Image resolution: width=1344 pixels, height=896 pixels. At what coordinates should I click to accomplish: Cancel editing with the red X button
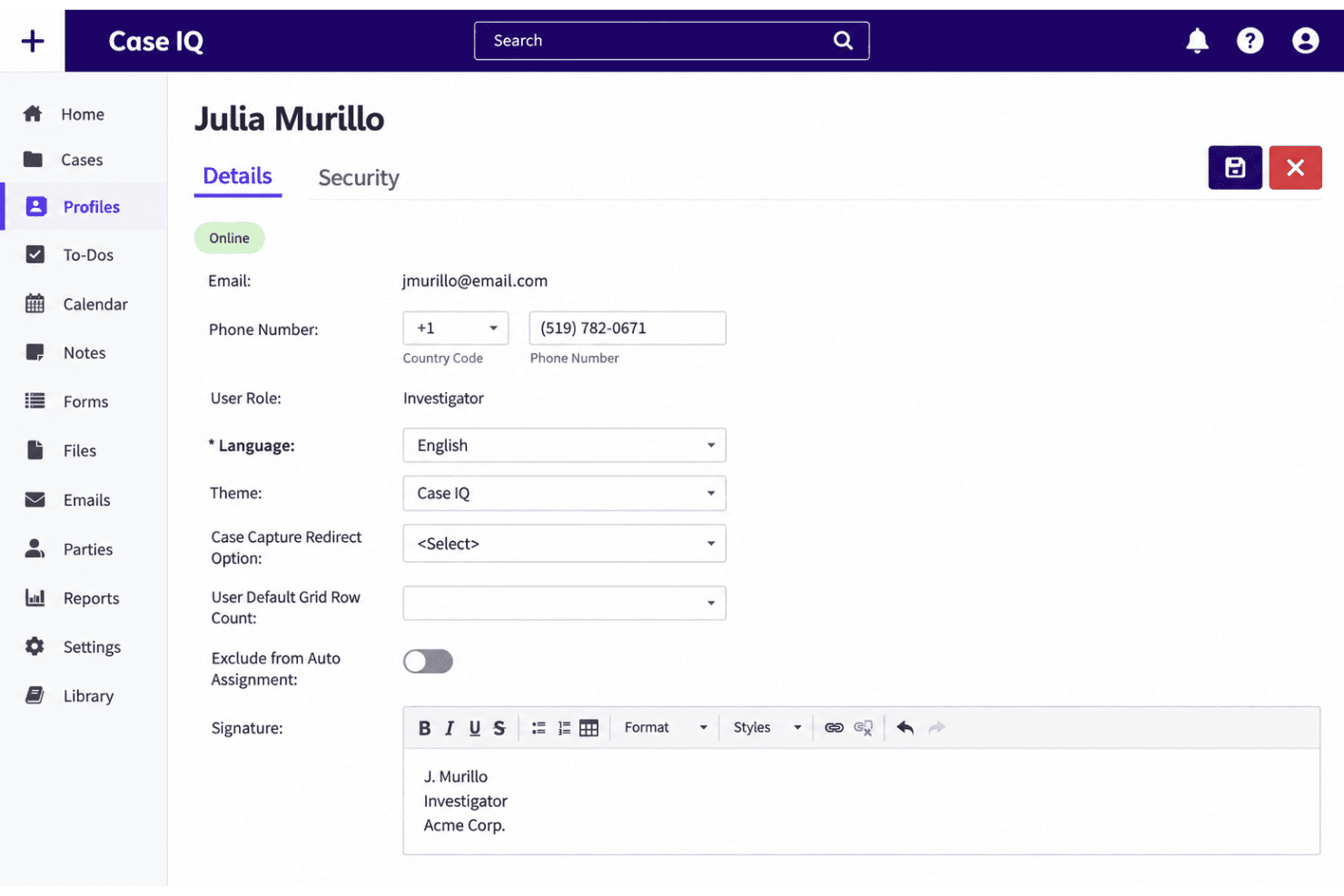point(1296,168)
